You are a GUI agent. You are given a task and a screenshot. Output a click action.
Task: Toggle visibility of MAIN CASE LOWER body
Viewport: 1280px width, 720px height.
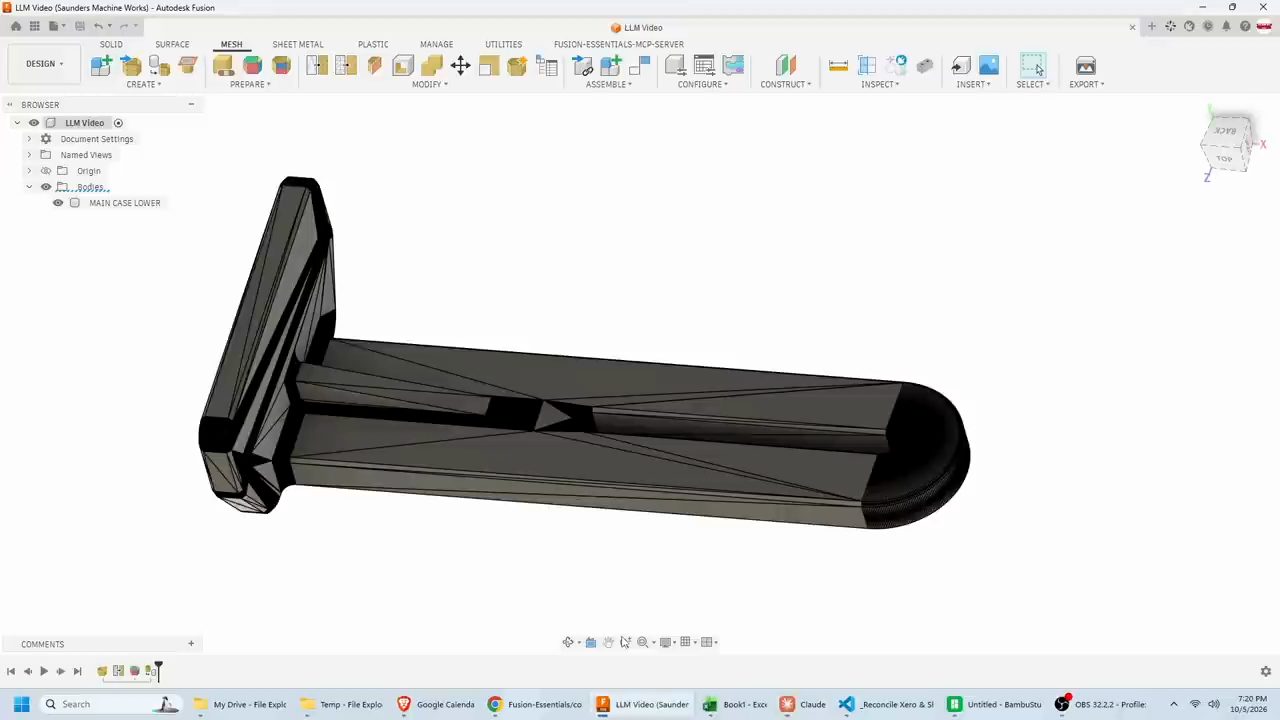58,203
